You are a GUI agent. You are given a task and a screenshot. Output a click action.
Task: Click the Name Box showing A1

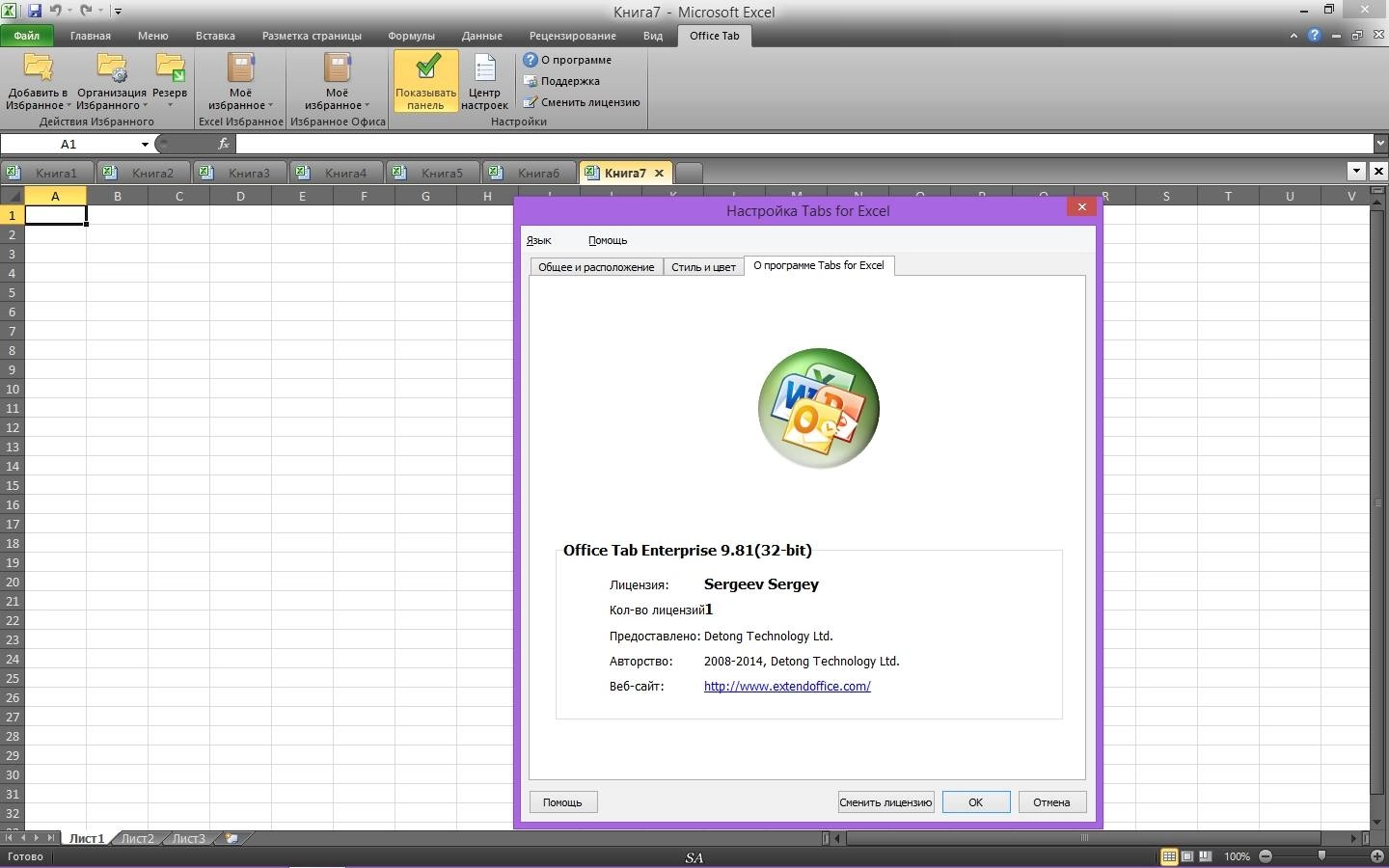coord(68,144)
